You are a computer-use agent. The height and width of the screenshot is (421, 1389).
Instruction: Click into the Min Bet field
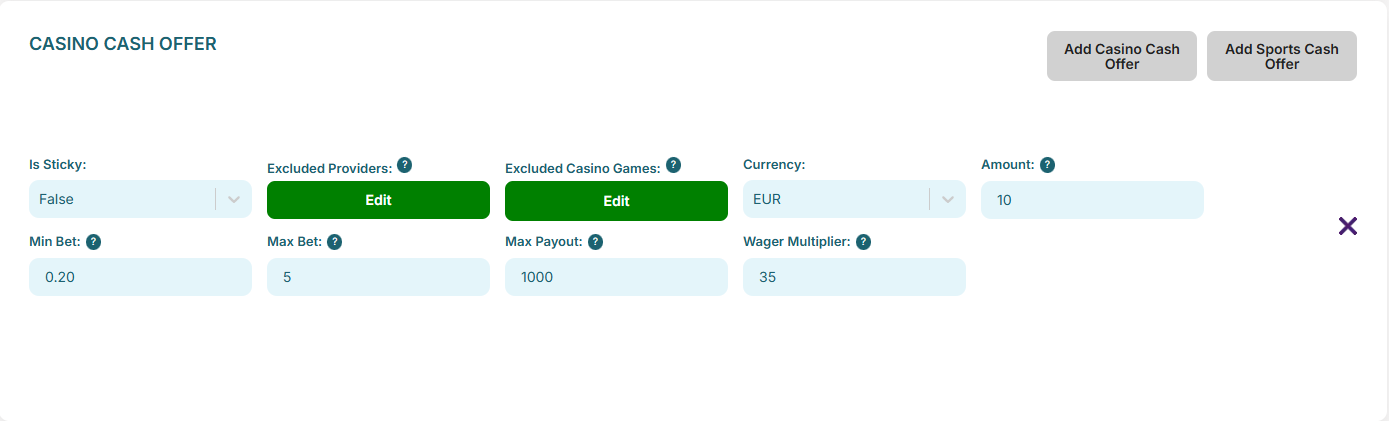coord(140,277)
